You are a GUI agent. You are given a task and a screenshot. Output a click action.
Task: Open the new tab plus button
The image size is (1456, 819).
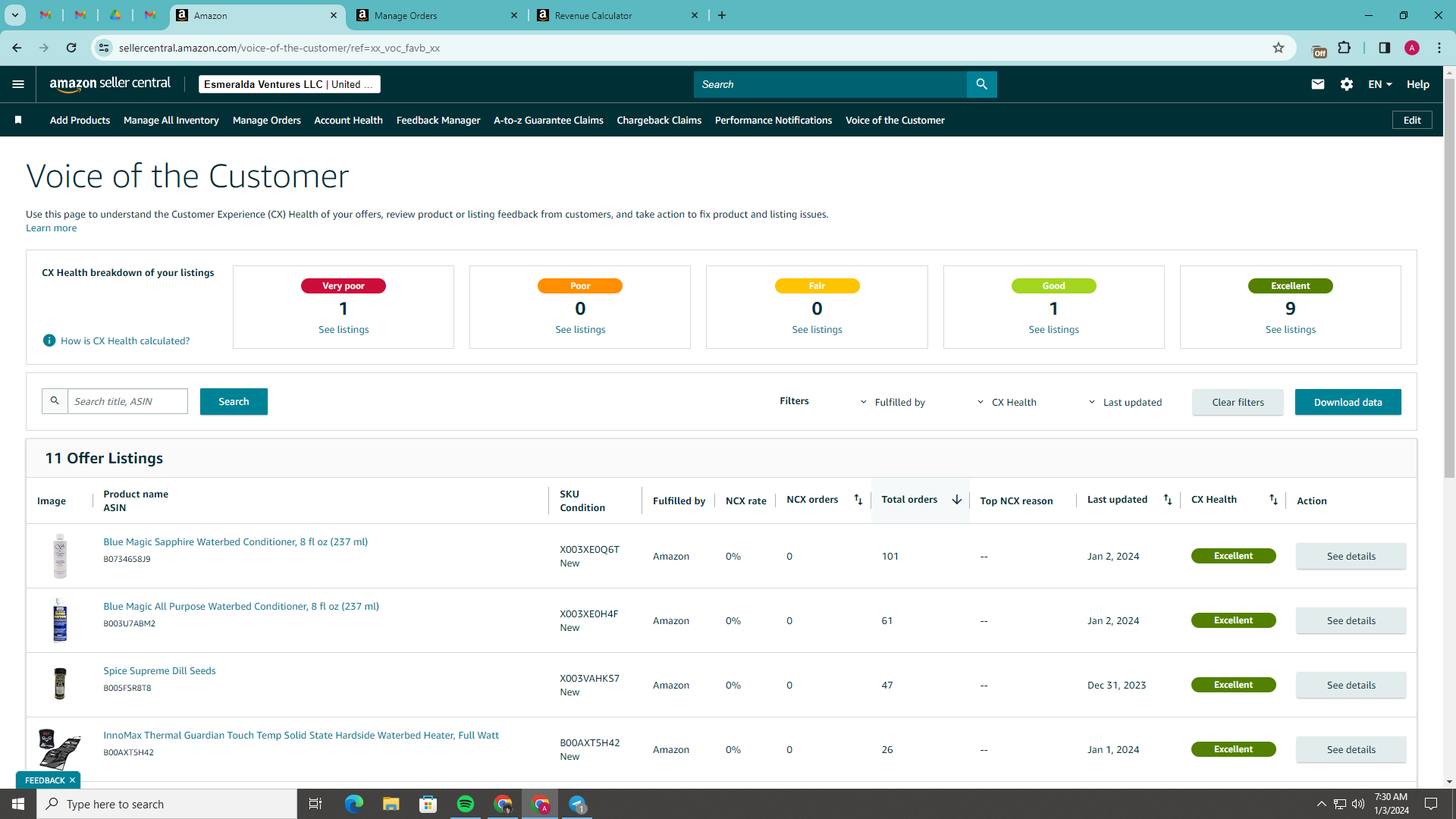pyautogui.click(x=722, y=15)
